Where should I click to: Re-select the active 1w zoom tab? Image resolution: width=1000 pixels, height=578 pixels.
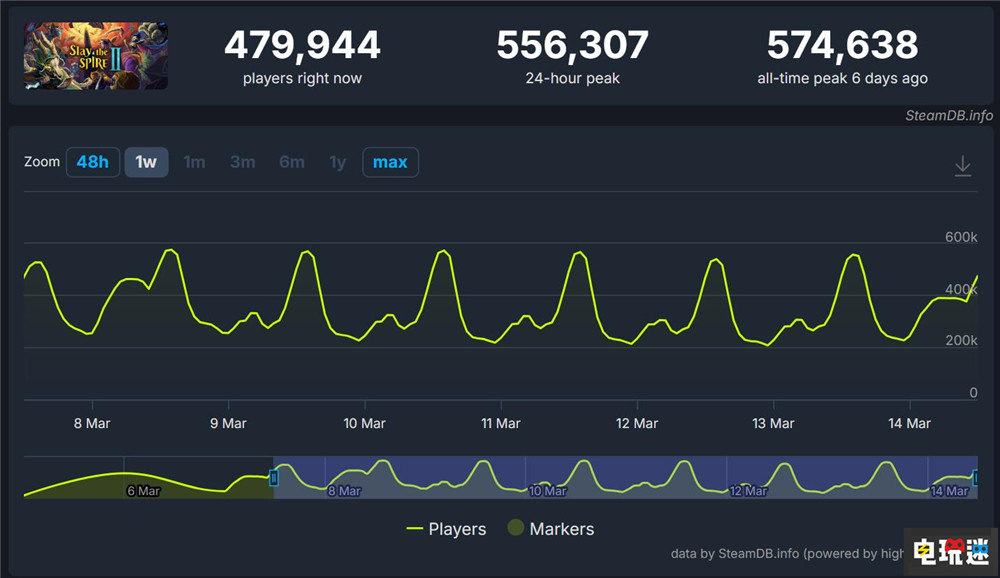[x=146, y=161]
